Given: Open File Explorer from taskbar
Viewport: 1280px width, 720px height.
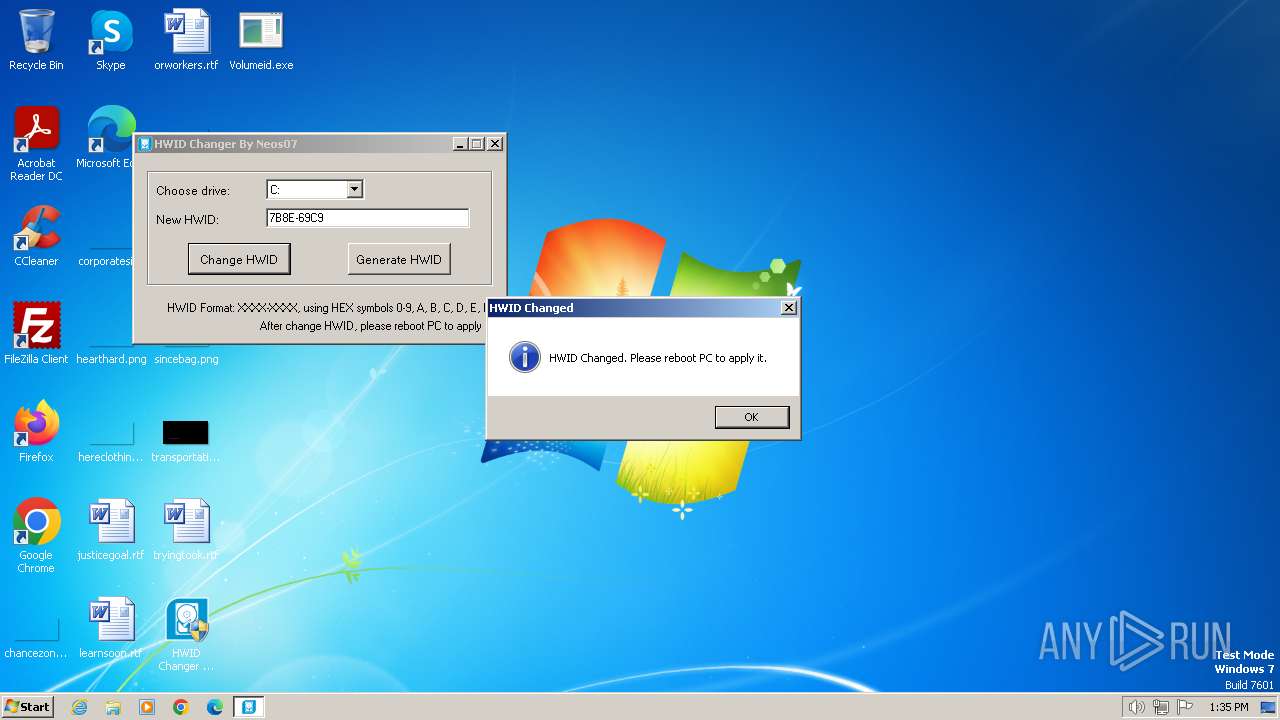Looking at the screenshot, I should click(113, 707).
